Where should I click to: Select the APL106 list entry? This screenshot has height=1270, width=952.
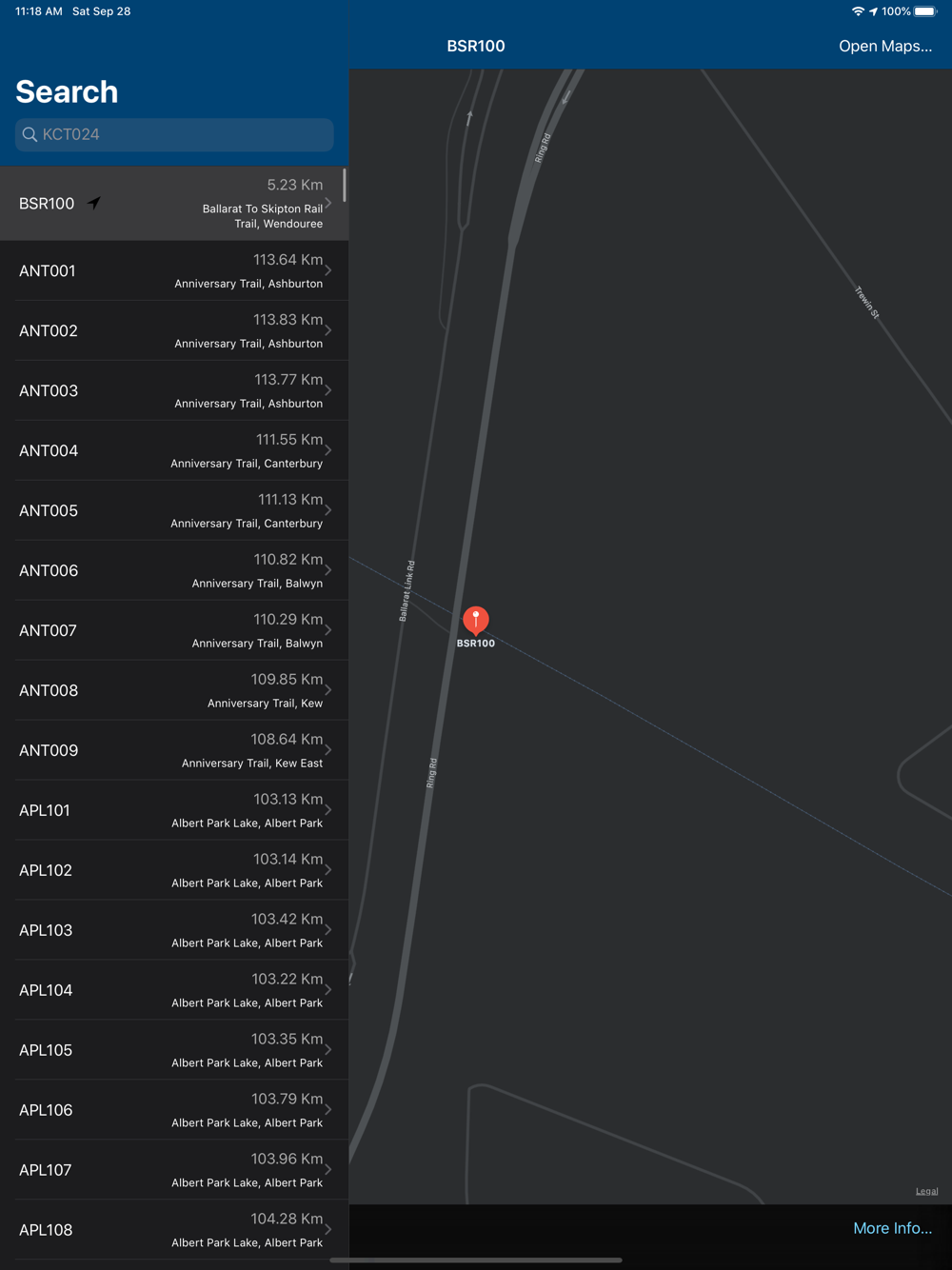(x=174, y=1110)
